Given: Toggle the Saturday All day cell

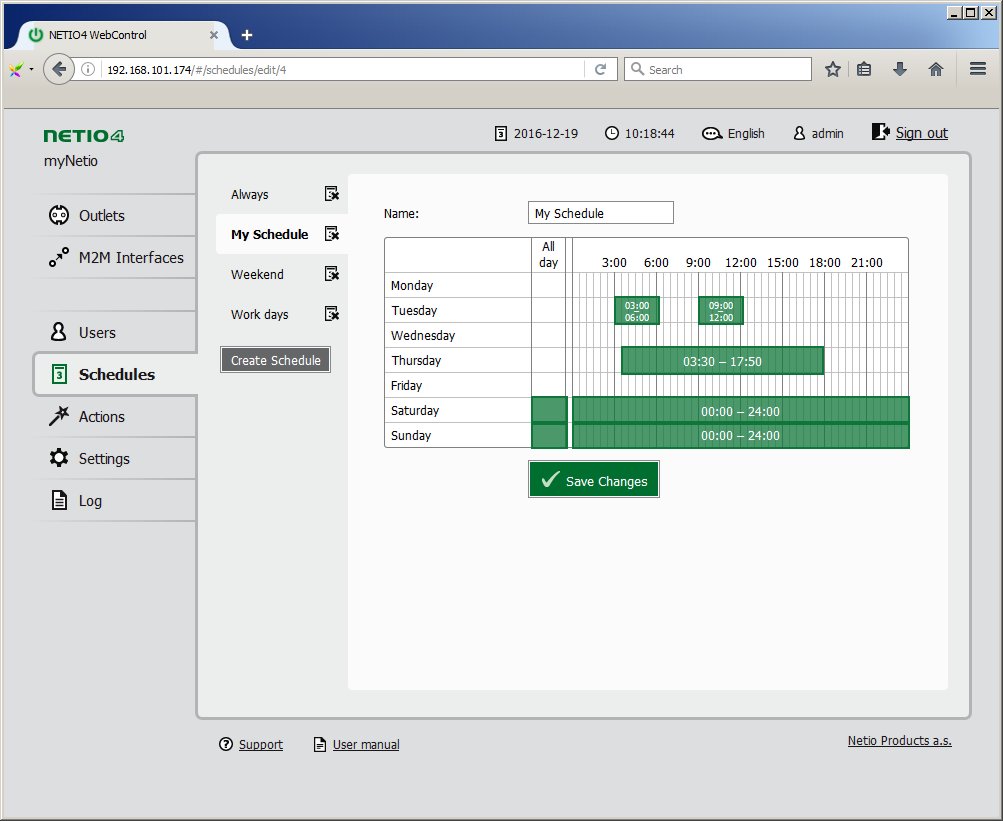Looking at the screenshot, I should [x=549, y=410].
